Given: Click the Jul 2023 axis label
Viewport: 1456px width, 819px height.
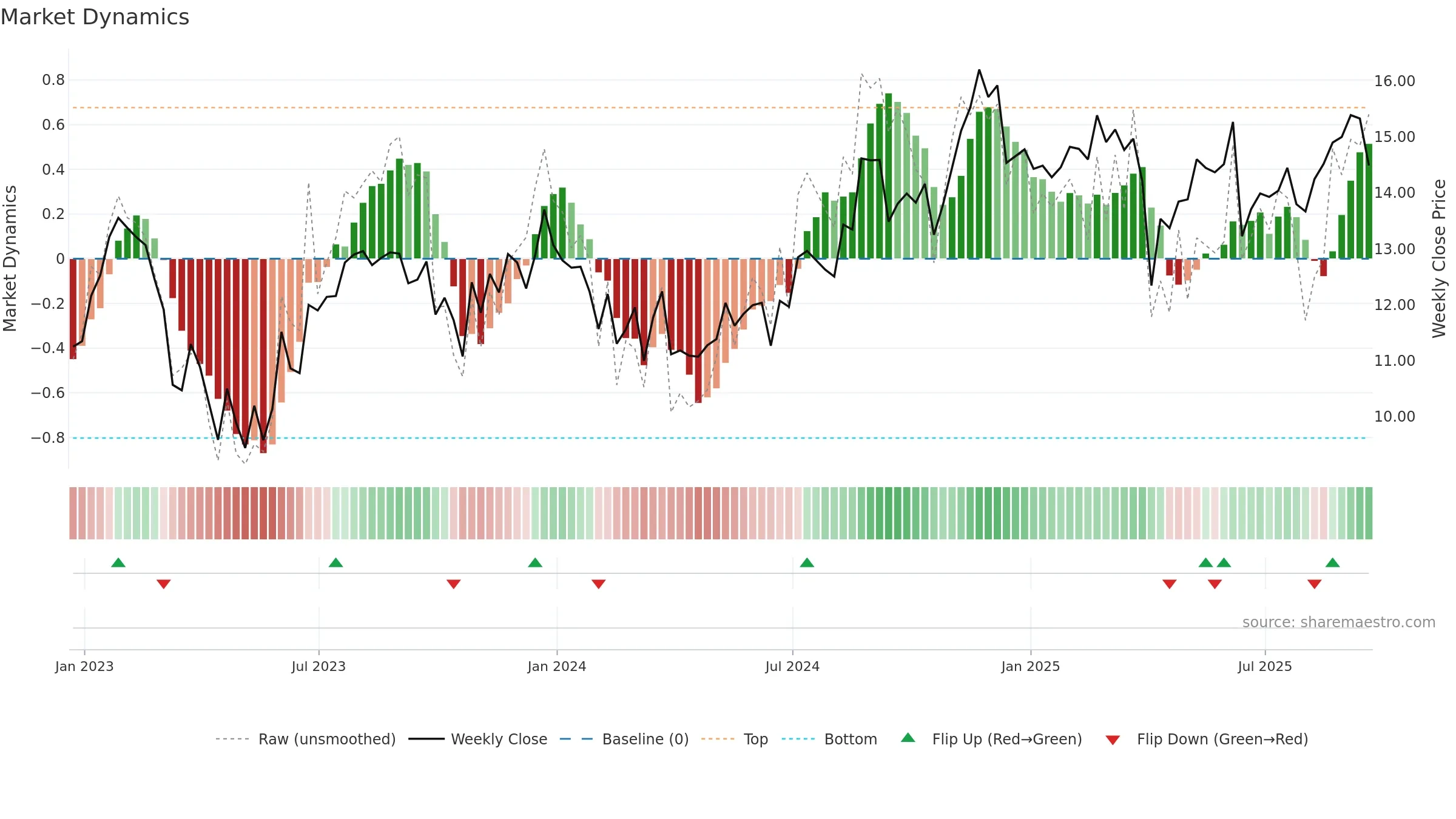Looking at the screenshot, I should click(x=318, y=666).
